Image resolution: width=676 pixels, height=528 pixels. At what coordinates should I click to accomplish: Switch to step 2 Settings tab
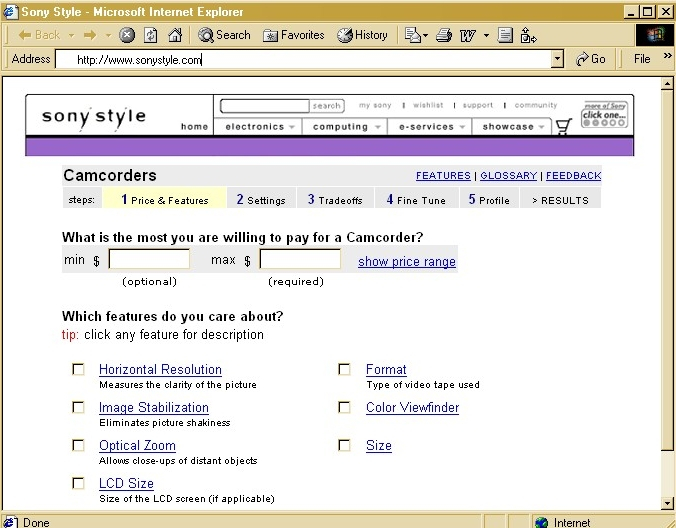pyautogui.click(x=261, y=200)
